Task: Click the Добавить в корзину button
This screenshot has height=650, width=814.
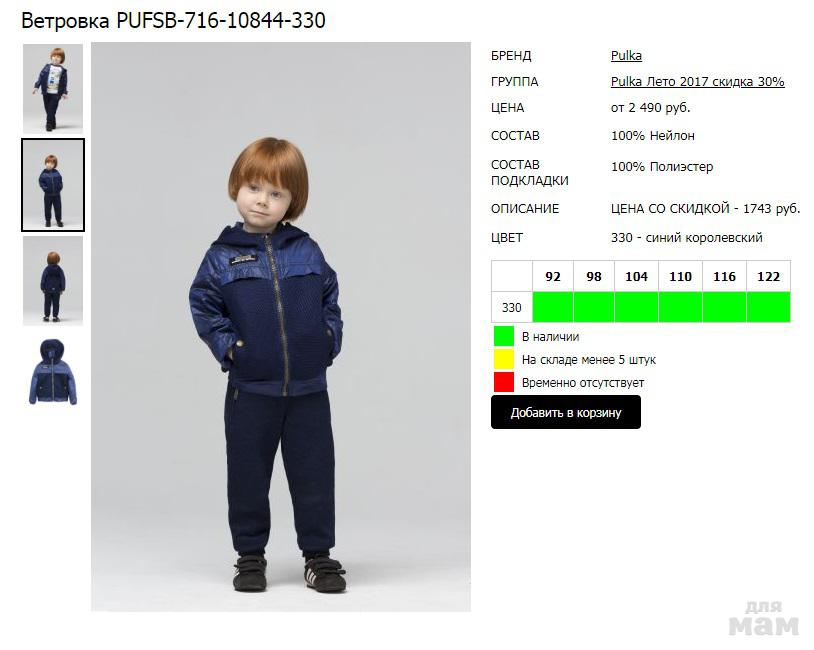Action: click(x=565, y=412)
